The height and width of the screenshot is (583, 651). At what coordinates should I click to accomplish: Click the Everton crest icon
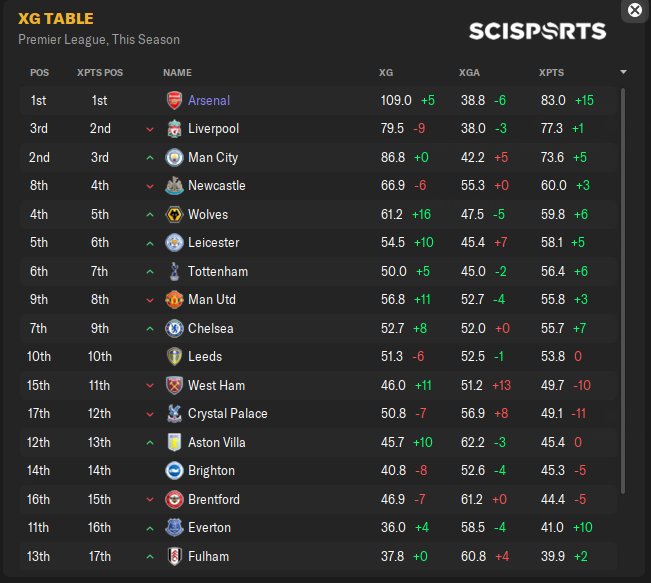pos(174,527)
